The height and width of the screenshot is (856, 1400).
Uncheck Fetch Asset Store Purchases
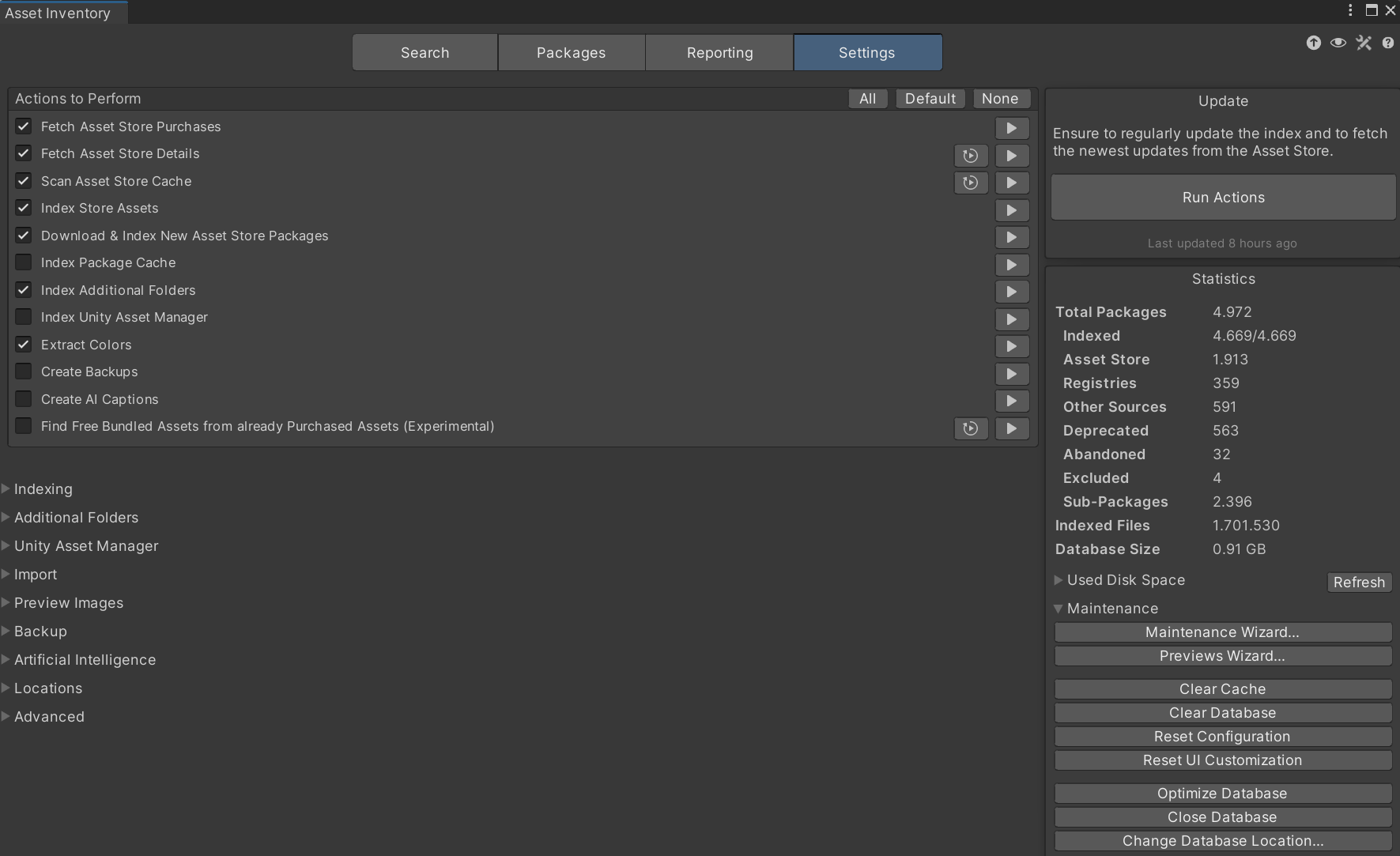[x=24, y=126]
